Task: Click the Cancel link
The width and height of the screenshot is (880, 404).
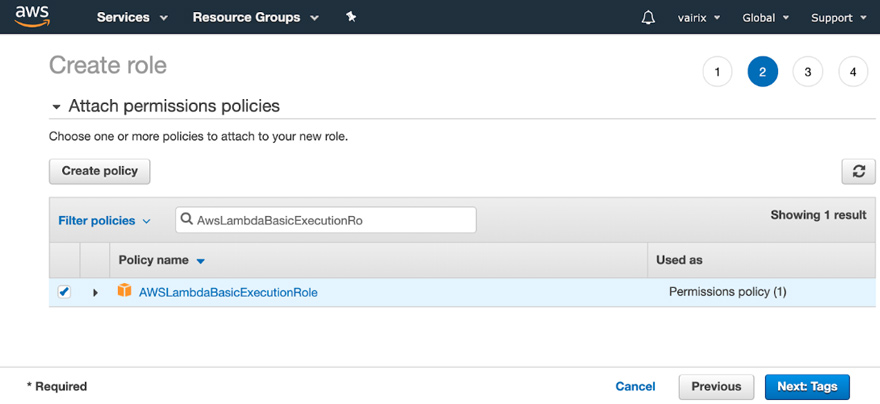Action: point(635,387)
